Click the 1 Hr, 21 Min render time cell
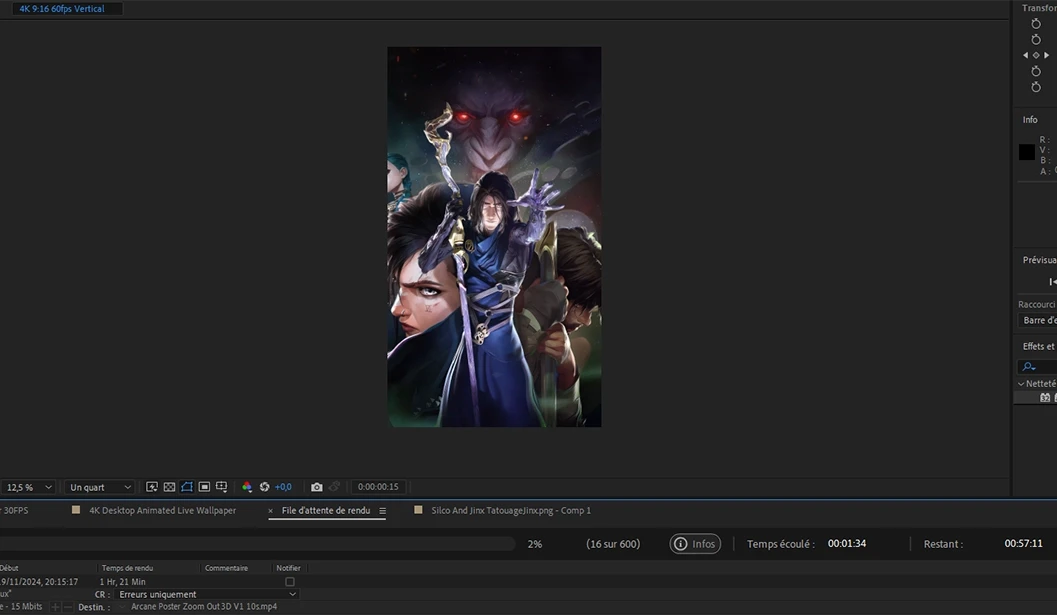This screenshot has height=615, width=1057. (x=123, y=581)
